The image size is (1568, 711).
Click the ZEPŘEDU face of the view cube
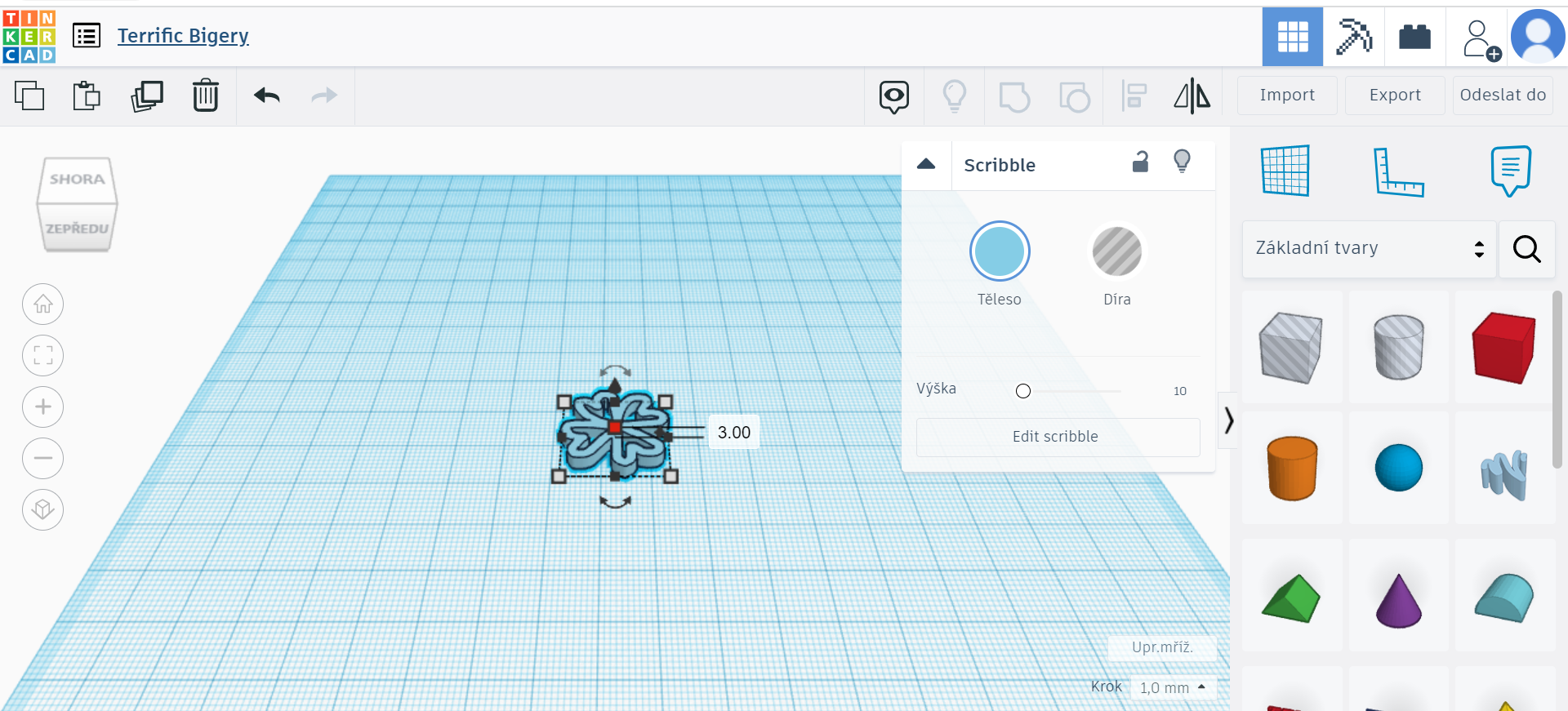click(x=77, y=228)
